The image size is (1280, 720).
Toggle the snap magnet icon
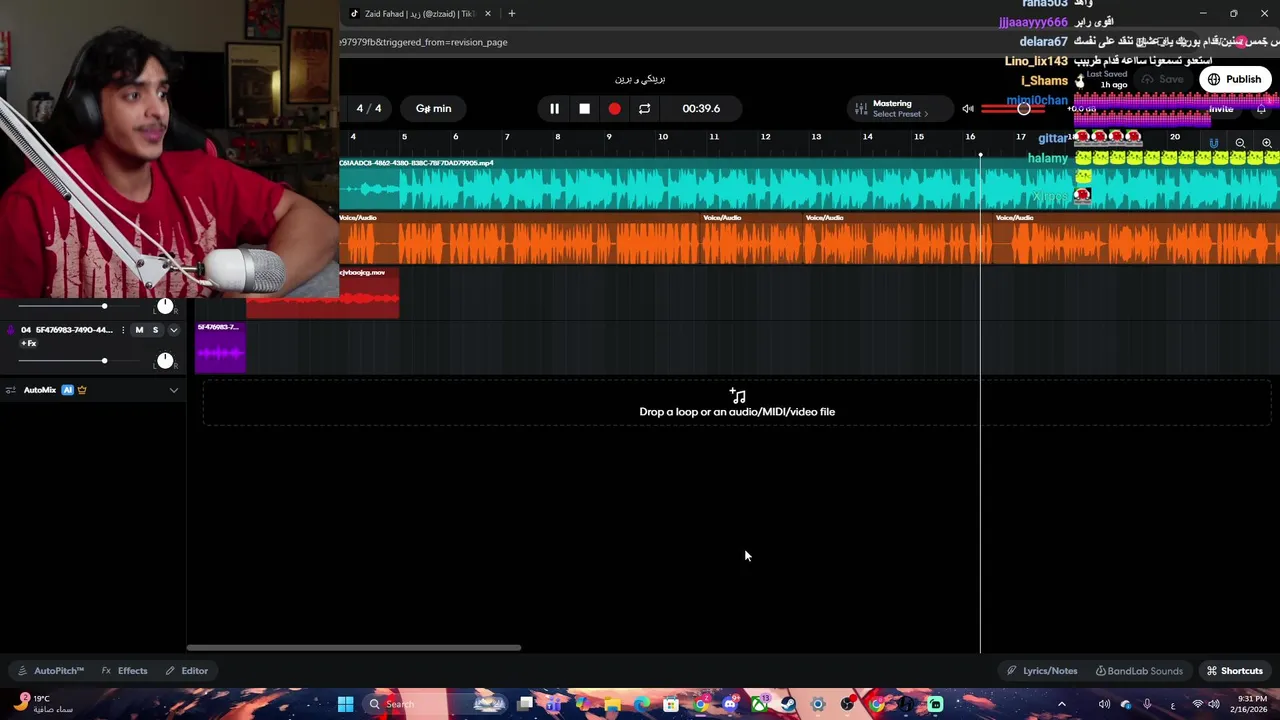point(1214,143)
